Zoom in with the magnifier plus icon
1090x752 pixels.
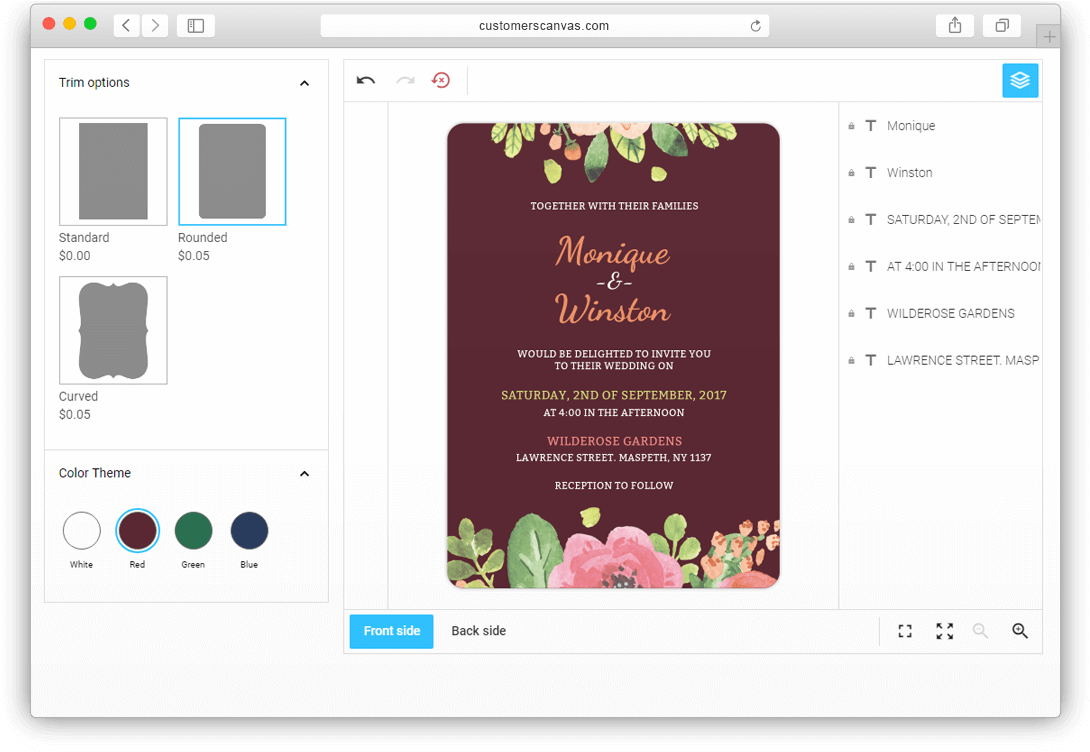click(1020, 631)
